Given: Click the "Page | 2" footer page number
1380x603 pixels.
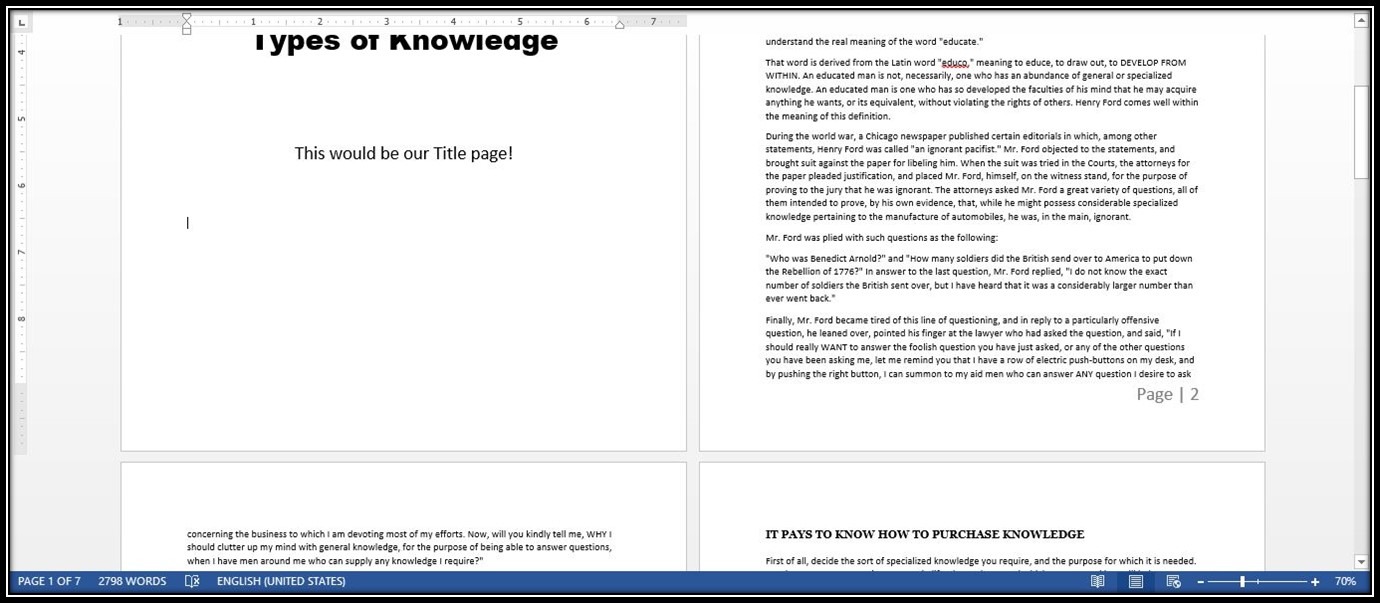Looking at the screenshot, I should pos(1167,394).
